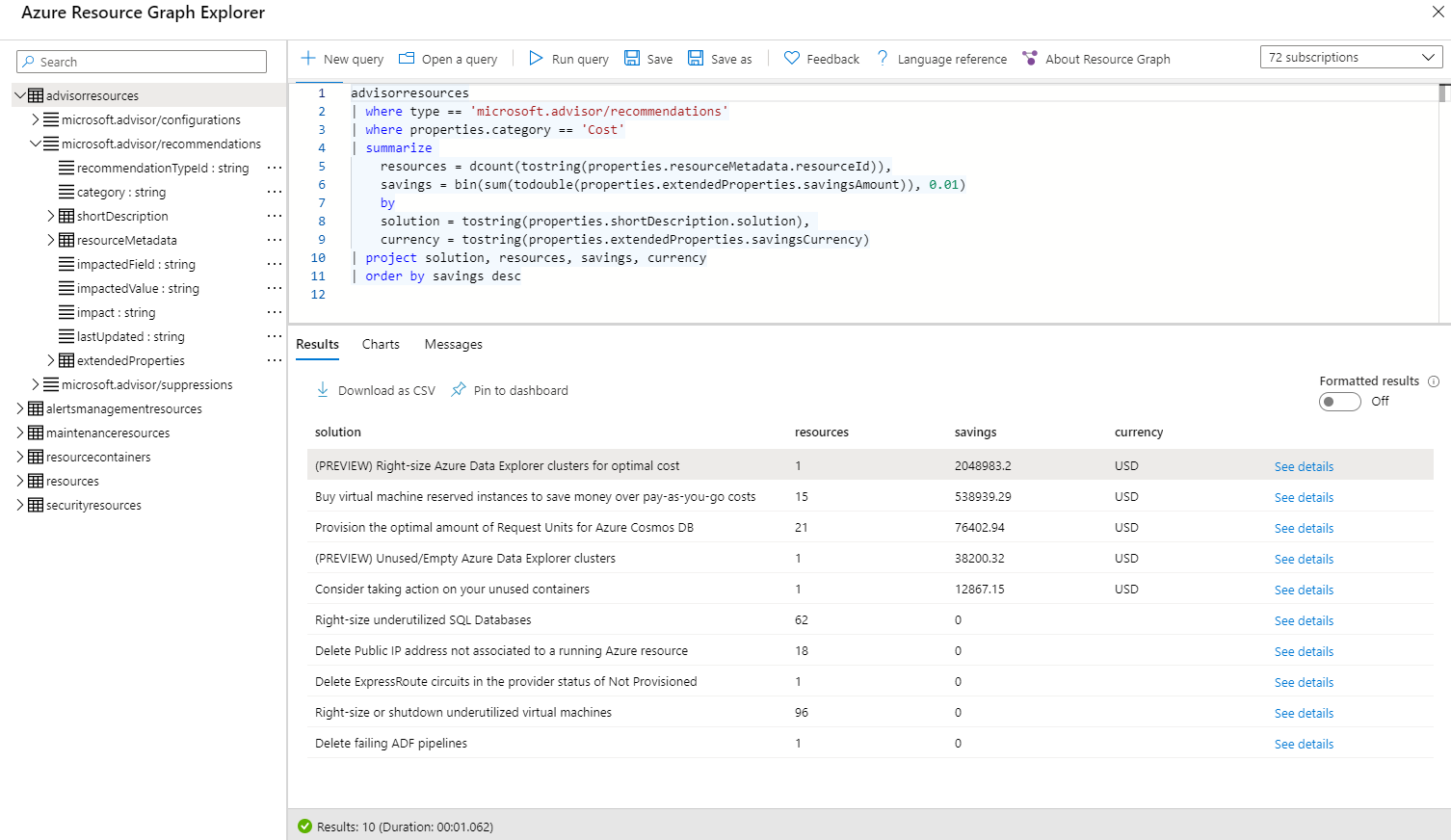This screenshot has width=1451, height=840.
Task: Click About Resource Graph icon
Action: [x=1030, y=58]
